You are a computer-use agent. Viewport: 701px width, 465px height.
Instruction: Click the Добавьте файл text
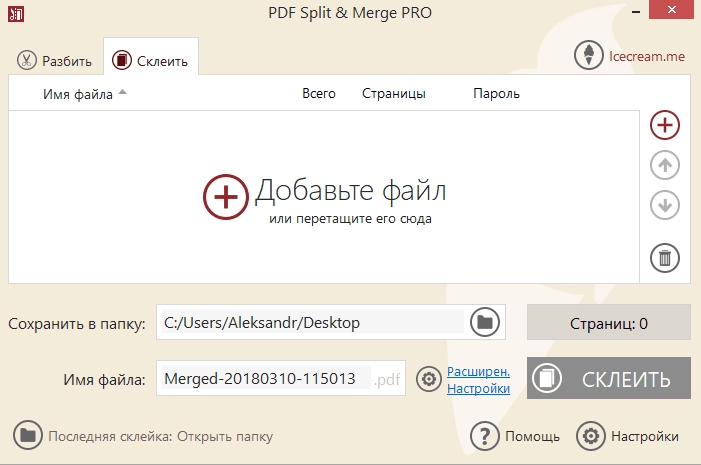350,191
